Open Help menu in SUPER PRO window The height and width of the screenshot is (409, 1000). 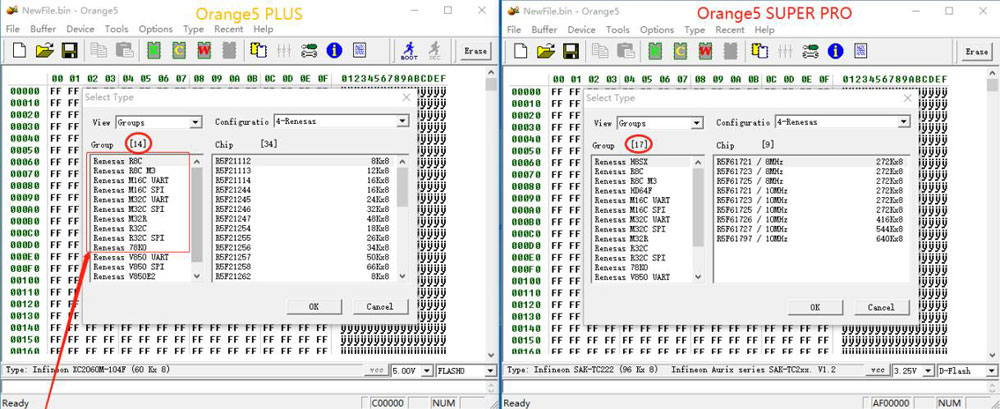(764, 29)
